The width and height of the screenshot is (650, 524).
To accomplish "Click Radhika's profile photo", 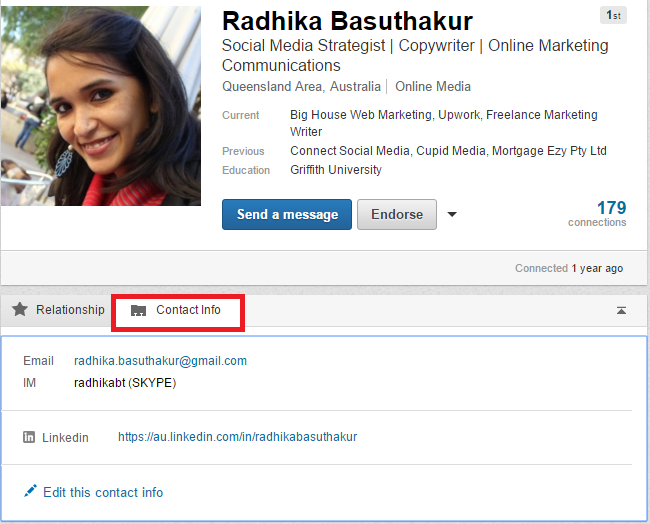I will (x=101, y=106).
